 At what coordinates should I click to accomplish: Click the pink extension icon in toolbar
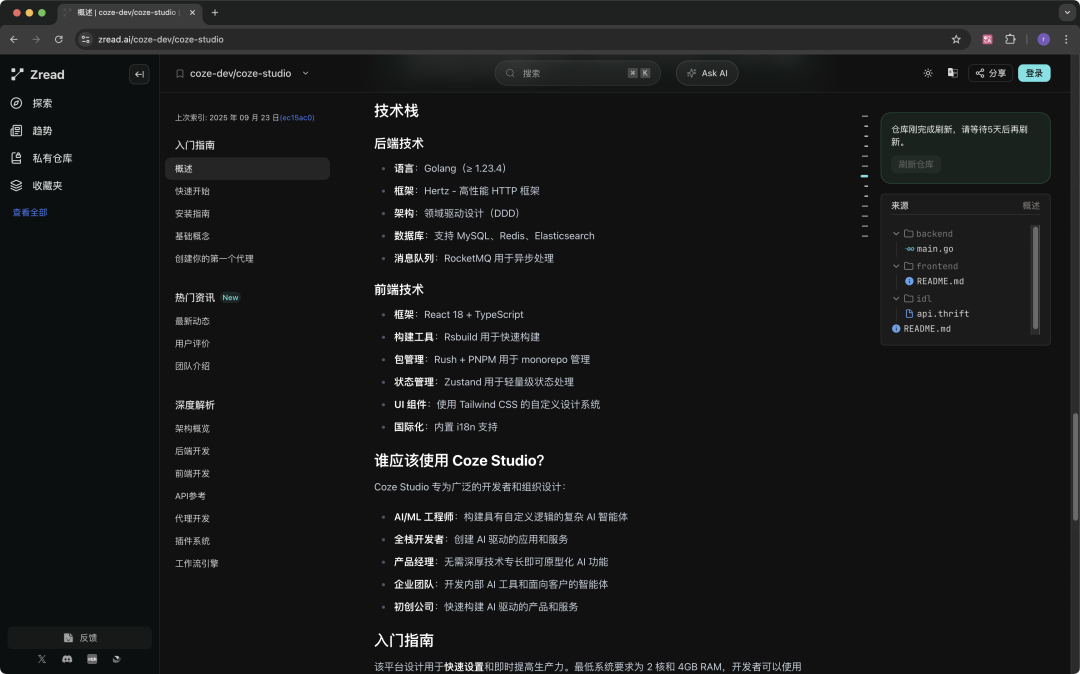point(987,39)
